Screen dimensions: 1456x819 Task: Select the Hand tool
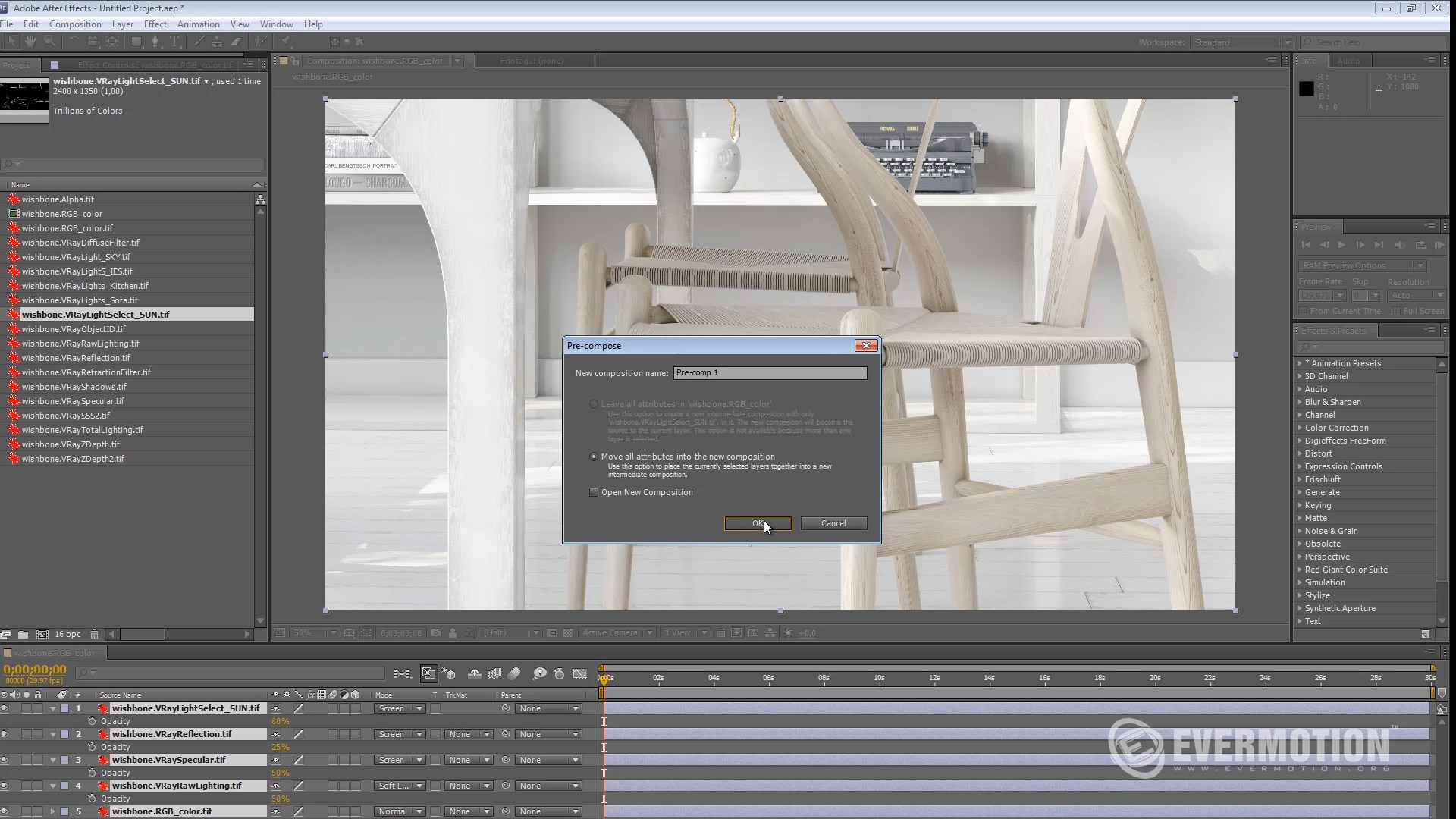(30, 42)
